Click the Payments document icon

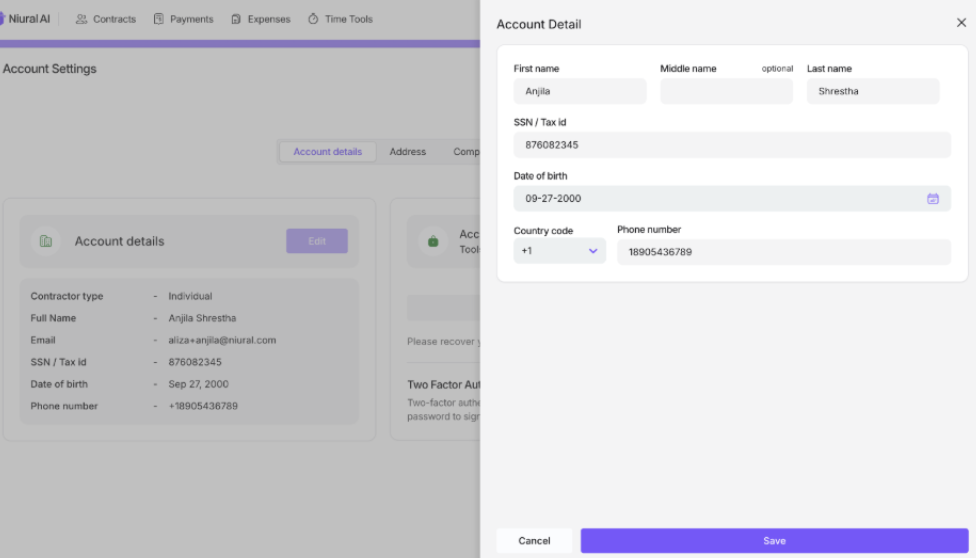pos(158,19)
